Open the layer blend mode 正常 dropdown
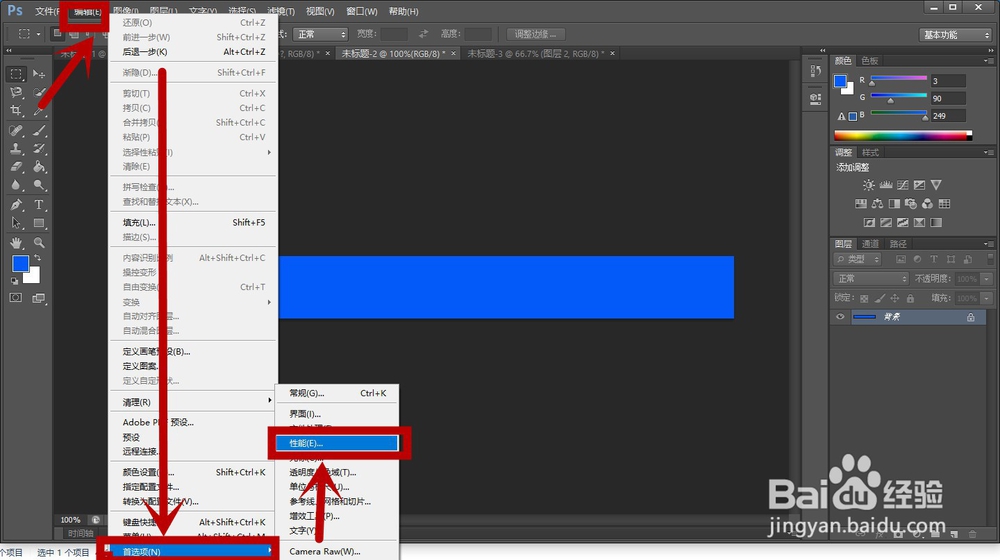The height and width of the screenshot is (560, 1000). 871,279
